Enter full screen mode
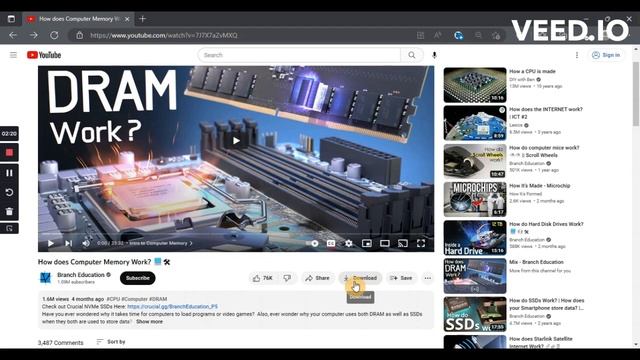 pos(421,243)
